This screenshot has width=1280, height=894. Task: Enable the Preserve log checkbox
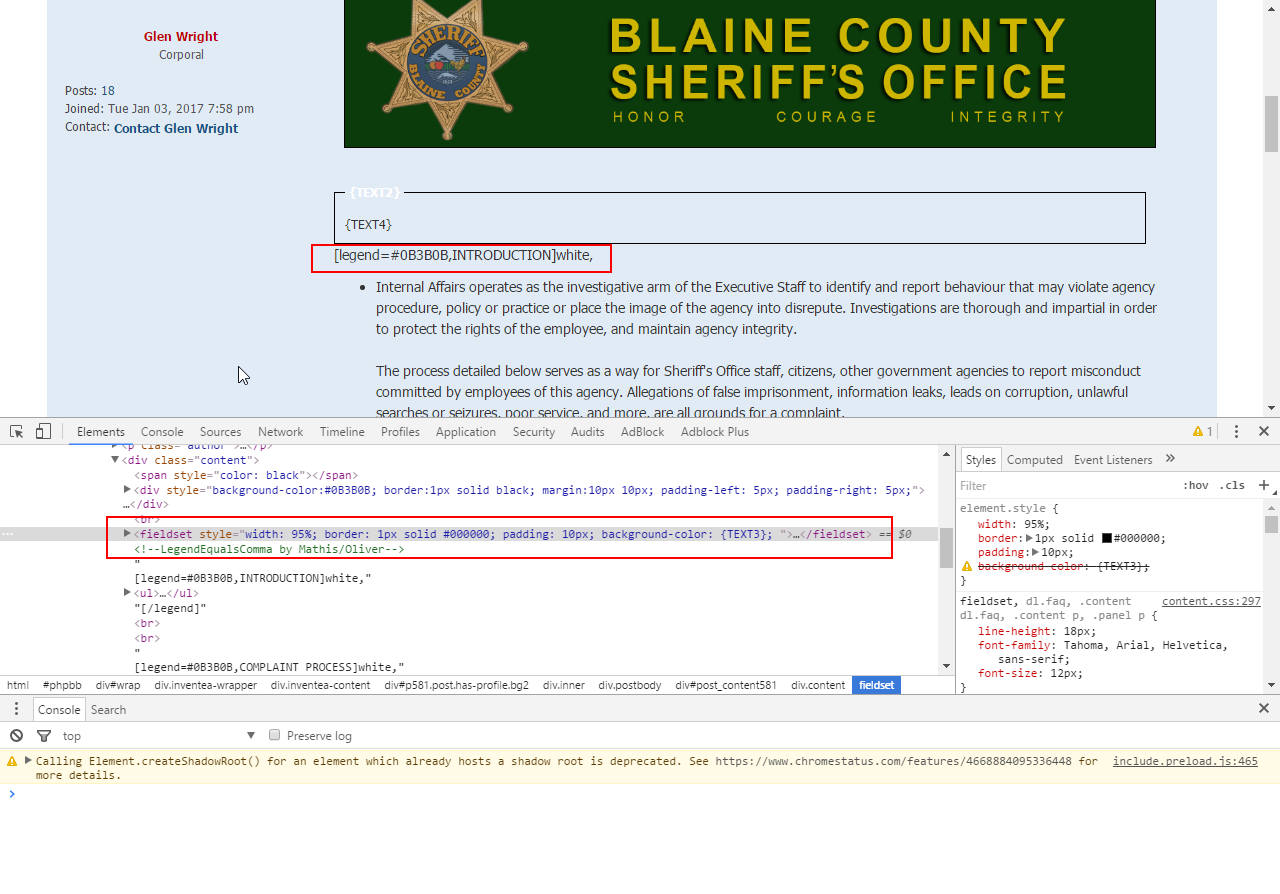point(274,735)
